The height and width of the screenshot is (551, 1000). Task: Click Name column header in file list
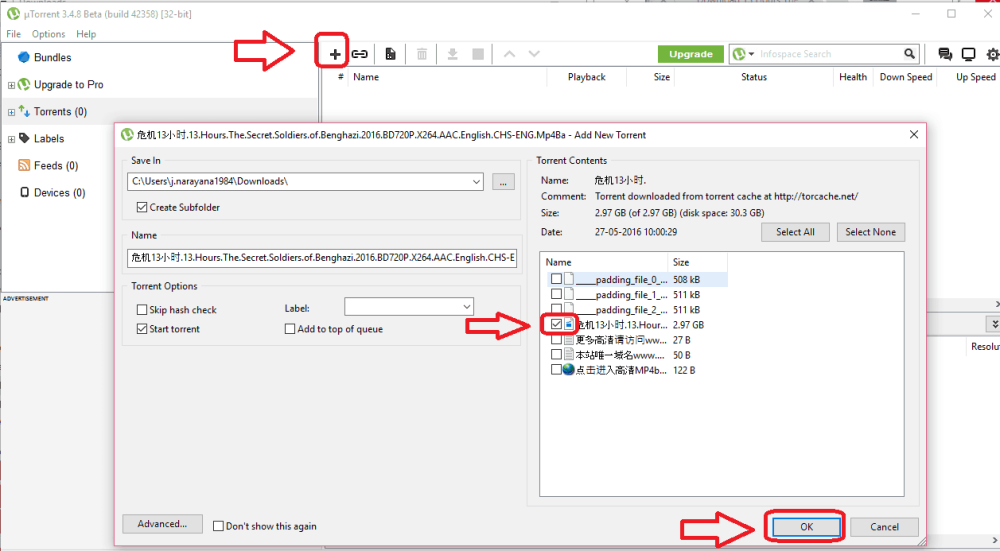click(604, 262)
